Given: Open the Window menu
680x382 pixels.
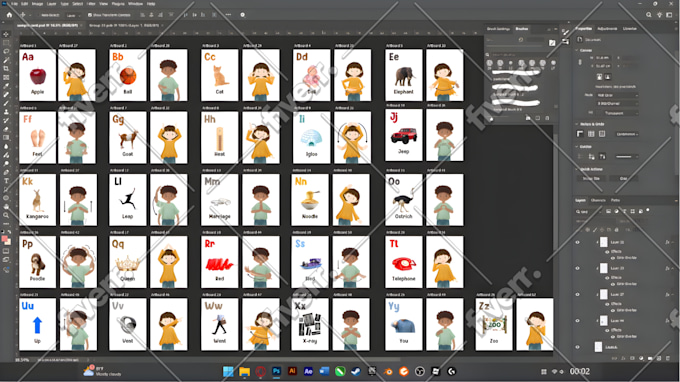Looking at the screenshot, I should pyautogui.click(x=135, y=4).
